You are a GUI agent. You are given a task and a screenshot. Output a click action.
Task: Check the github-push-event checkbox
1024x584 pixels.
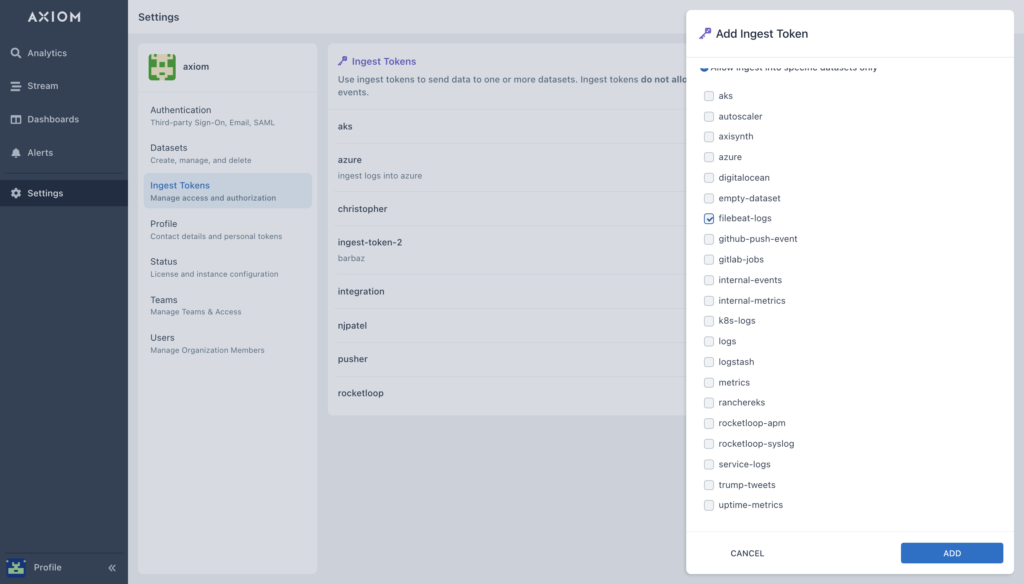(709, 239)
